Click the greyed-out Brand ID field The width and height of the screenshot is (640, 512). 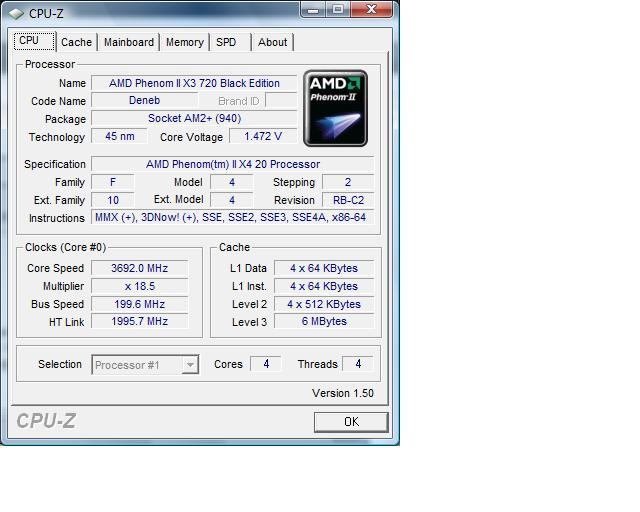click(x=281, y=100)
